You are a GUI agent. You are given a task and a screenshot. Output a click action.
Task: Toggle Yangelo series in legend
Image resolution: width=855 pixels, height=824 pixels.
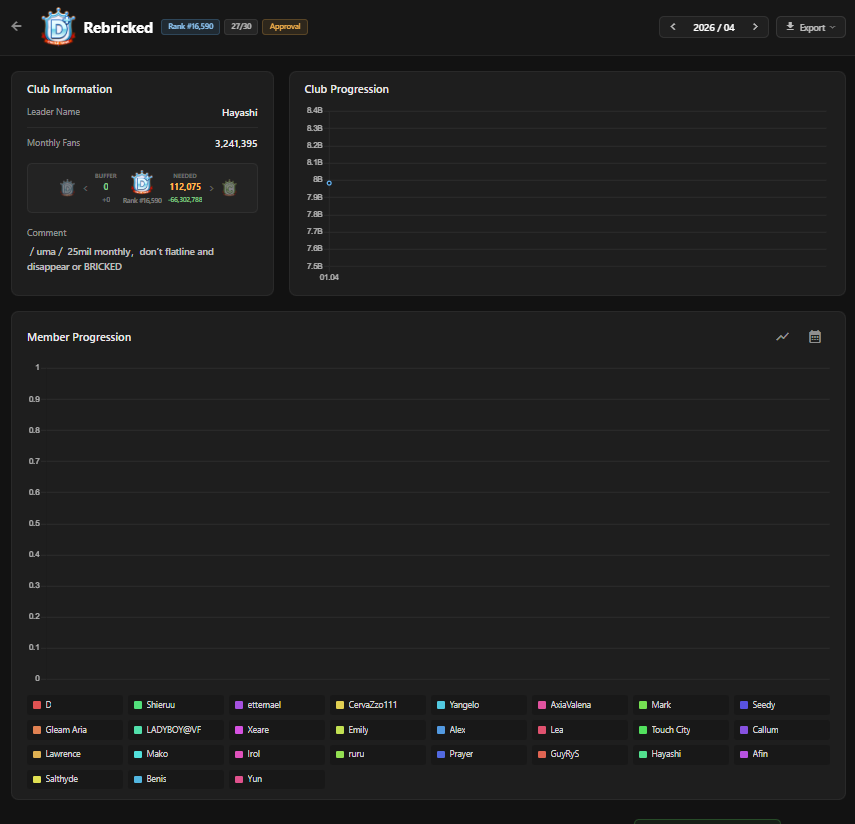(478, 705)
